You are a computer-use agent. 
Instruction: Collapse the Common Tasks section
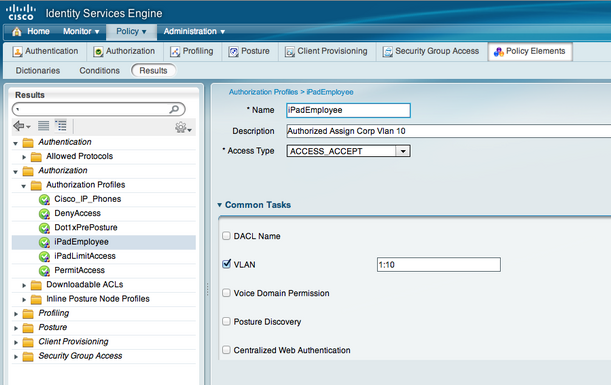pyautogui.click(x=219, y=205)
